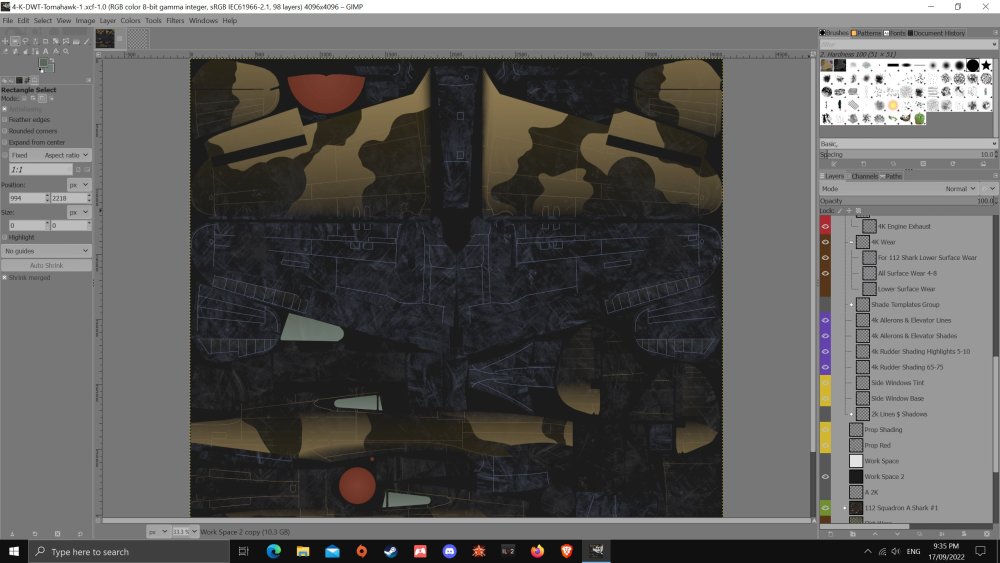Toggle visibility of 4K Engine Exhaust layer
This screenshot has width=1000, height=563.
pyautogui.click(x=825, y=226)
